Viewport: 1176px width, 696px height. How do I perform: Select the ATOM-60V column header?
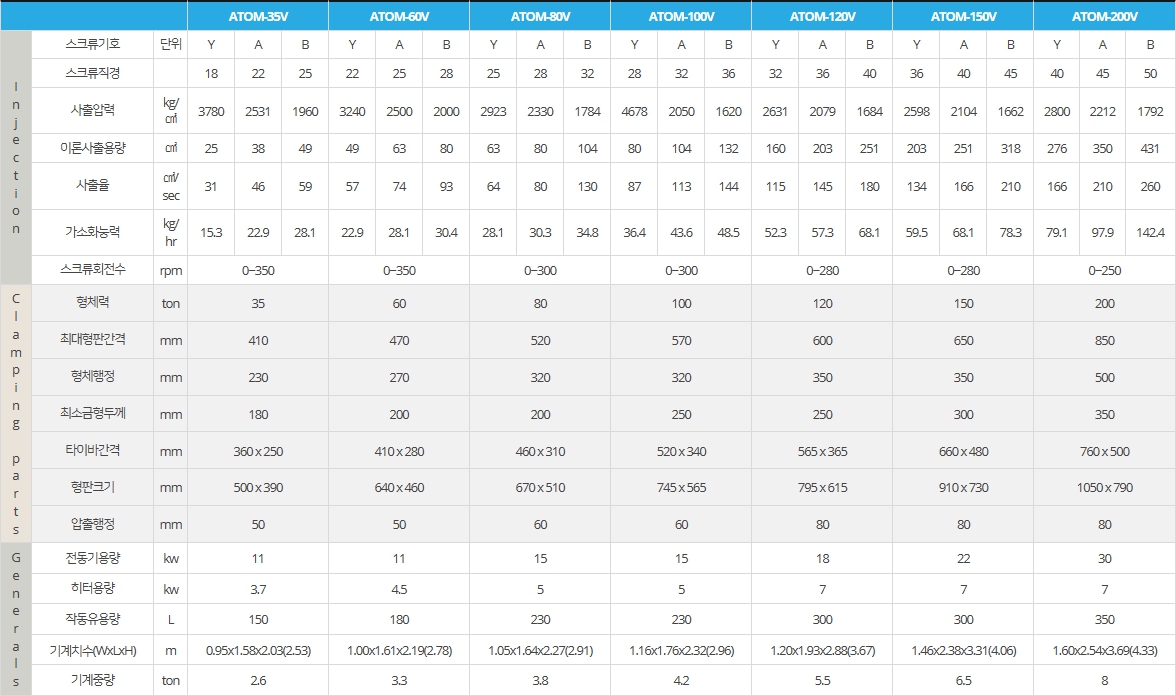coord(399,16)
